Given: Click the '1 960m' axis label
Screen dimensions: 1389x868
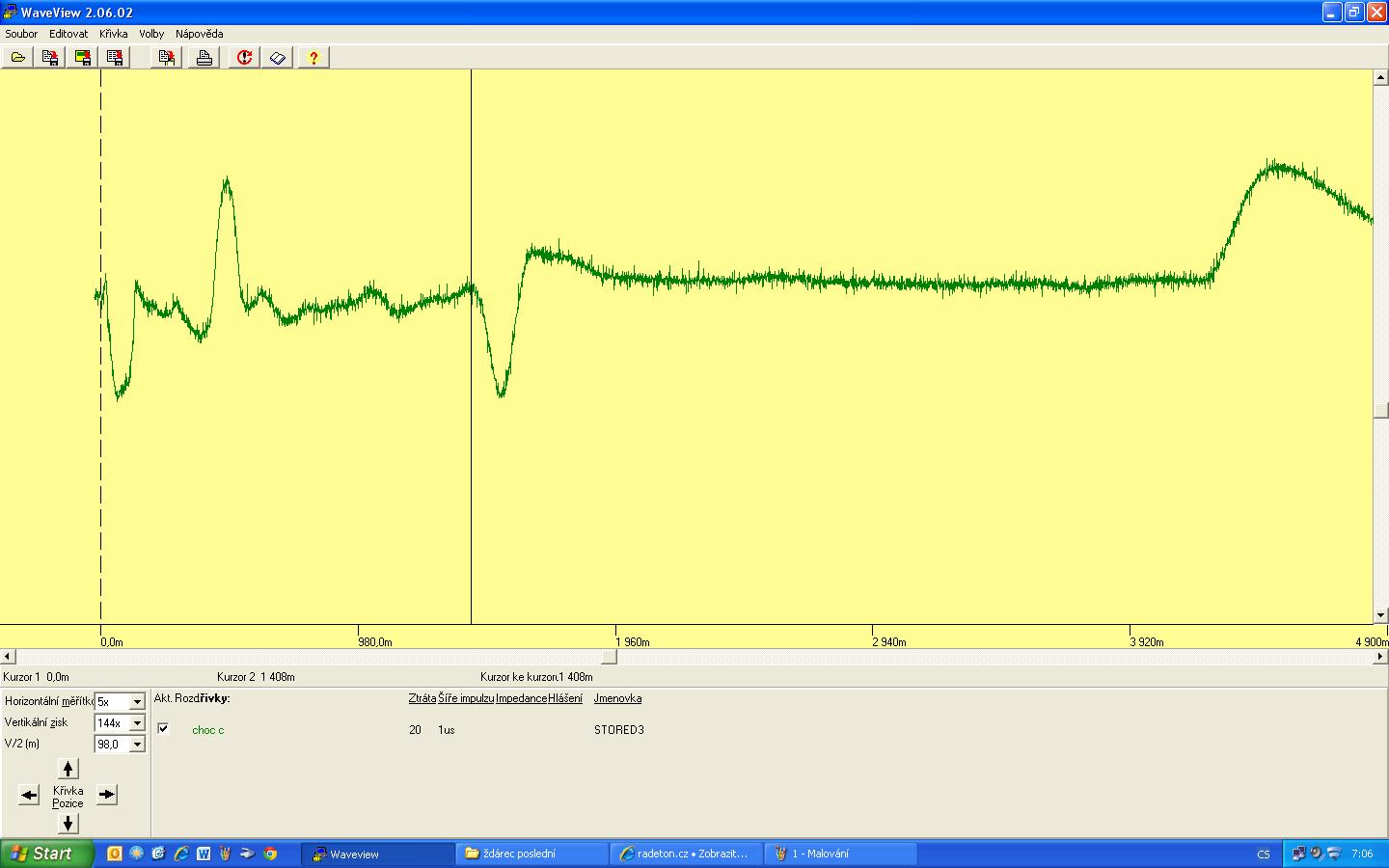Looking at the screenshot, I should 633,641.
